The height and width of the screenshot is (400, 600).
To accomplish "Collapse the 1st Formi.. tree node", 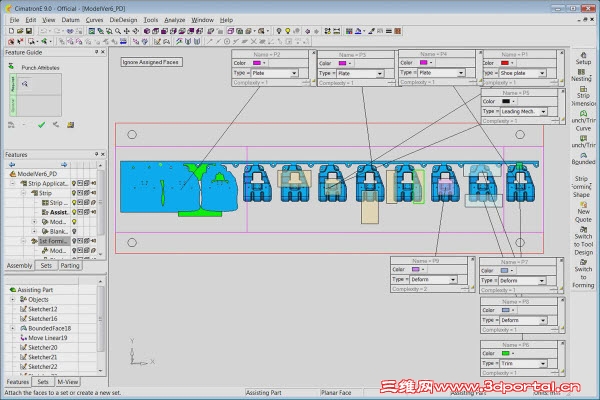I will click(23, 241).
